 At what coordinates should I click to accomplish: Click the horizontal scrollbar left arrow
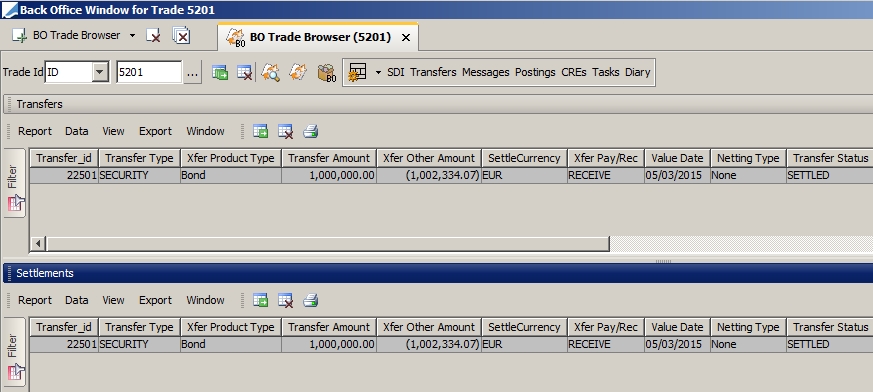point(38,244)
